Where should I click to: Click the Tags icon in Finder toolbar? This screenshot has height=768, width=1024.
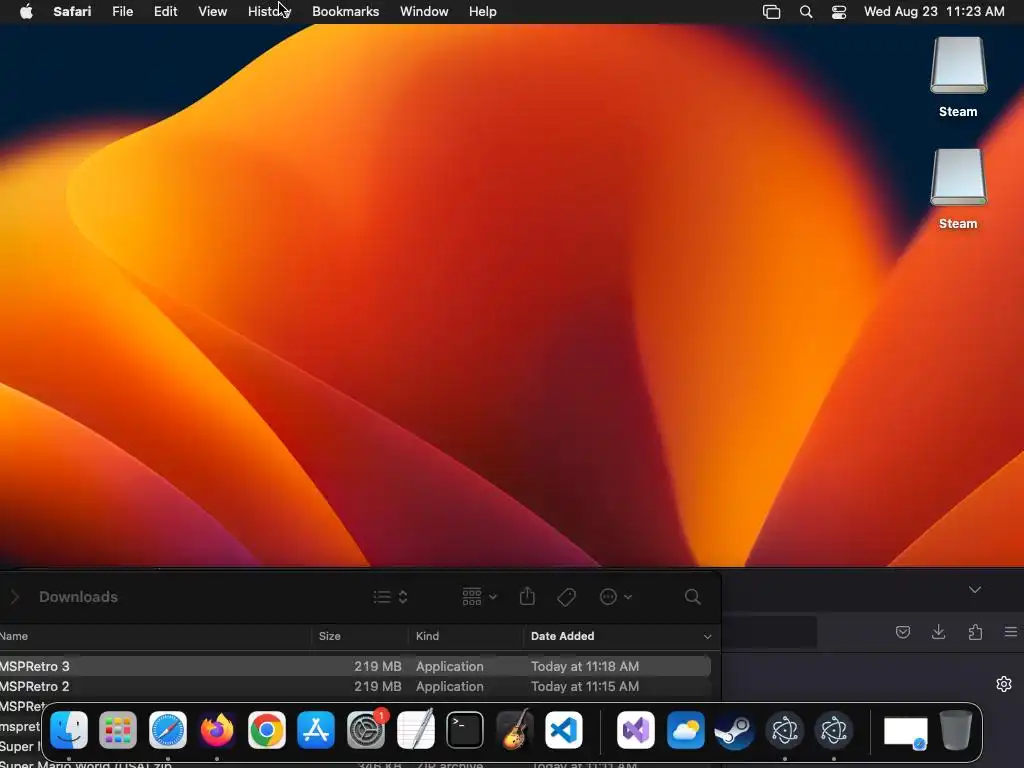coord(566,597)
